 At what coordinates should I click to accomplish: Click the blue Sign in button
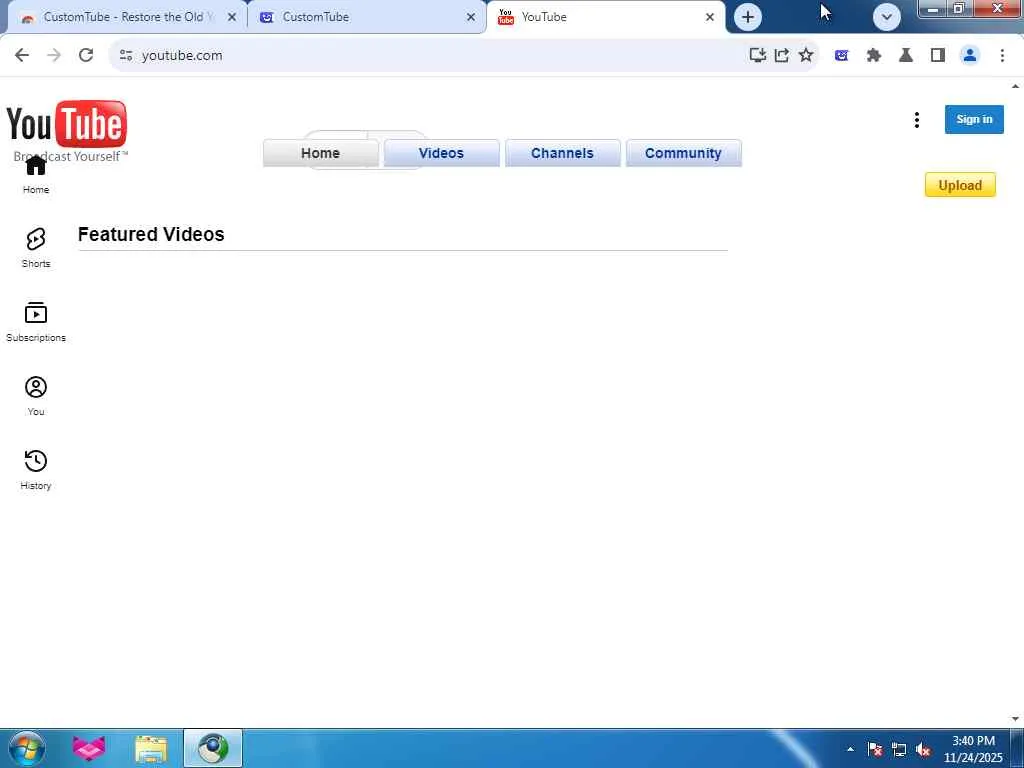pyautogui.click(x=974, y=119)
